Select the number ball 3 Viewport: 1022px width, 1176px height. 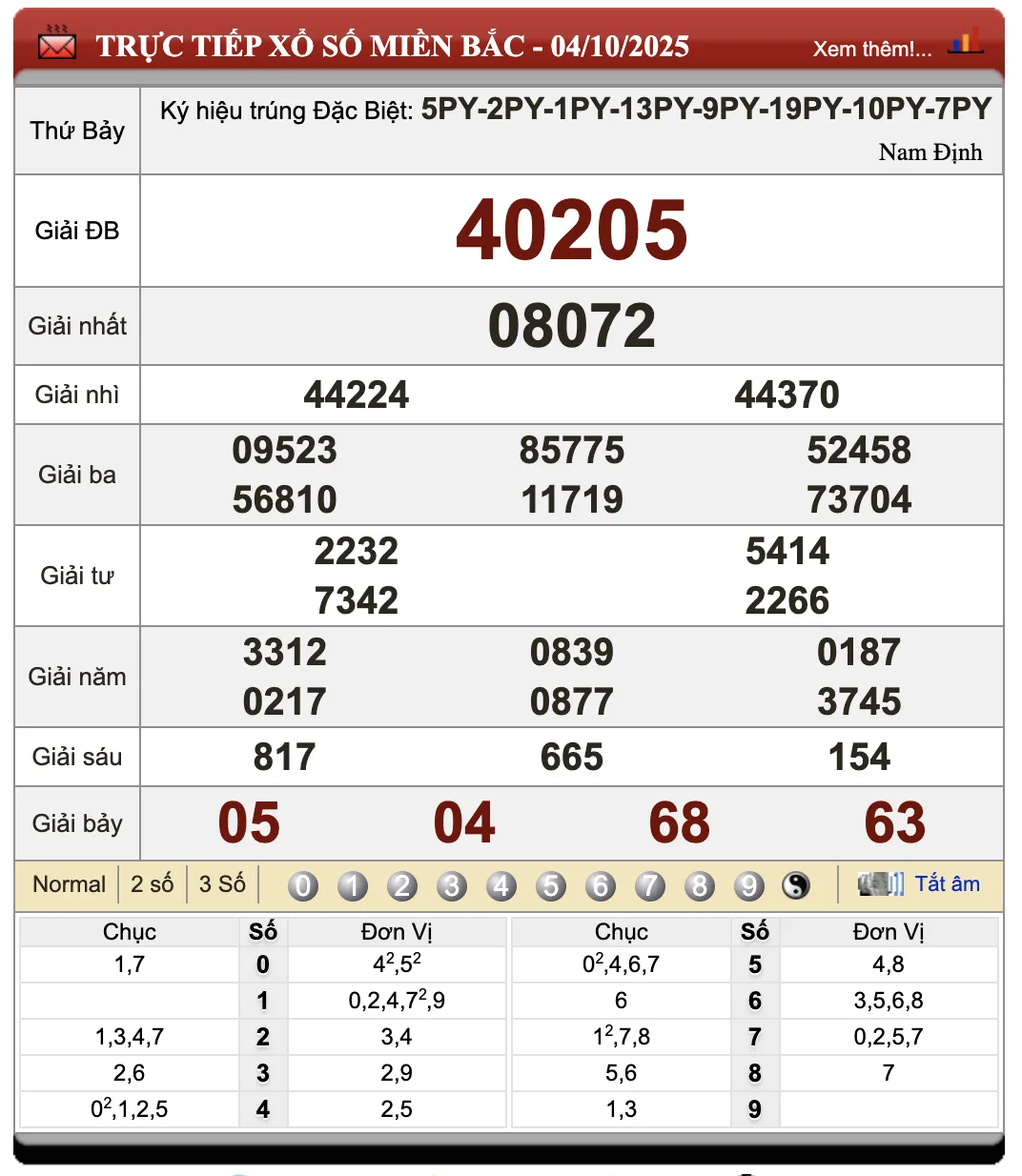[x=451, y=885]
